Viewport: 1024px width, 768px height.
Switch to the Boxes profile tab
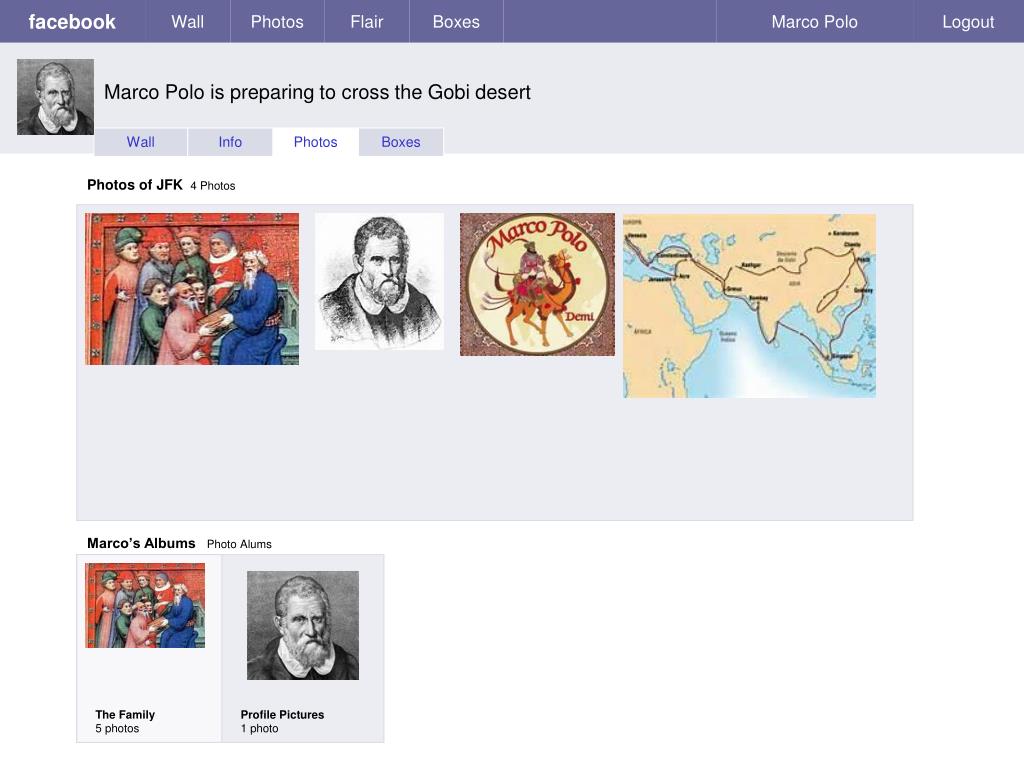(401, 142)
